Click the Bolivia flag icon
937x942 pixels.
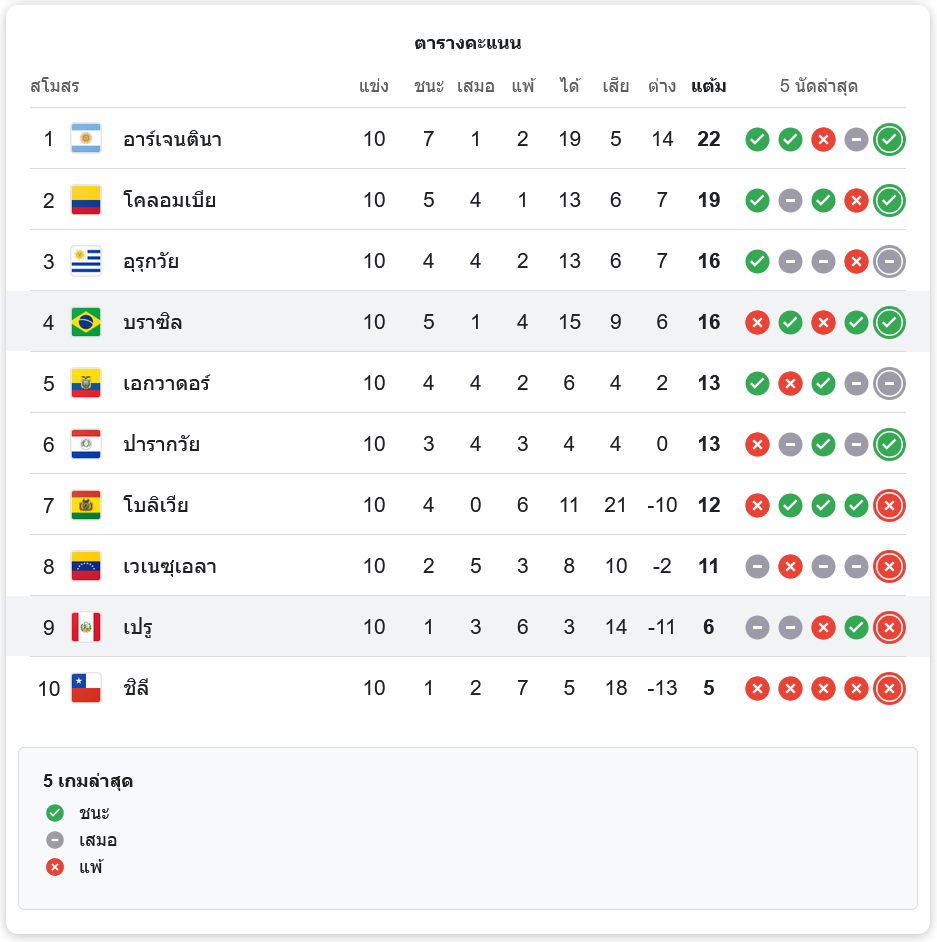pyautogui.click(x=86, y=505)
